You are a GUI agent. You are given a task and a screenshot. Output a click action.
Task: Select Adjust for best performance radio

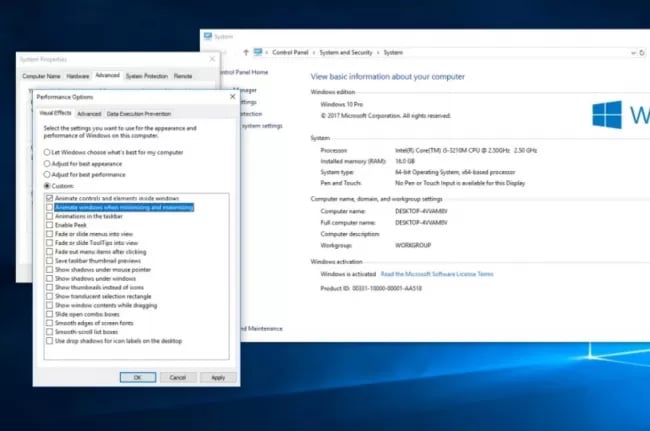(47, 174)
